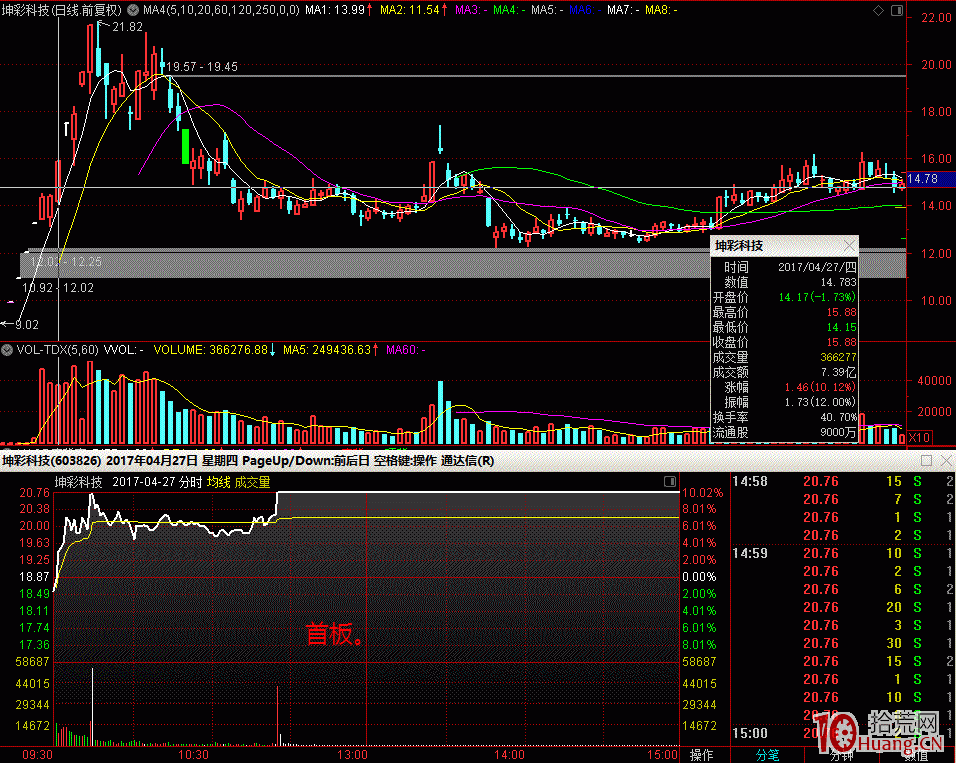Close the intraday 分时 window
956x763 pixels.
pyautogui.click(x=944, y=461)
